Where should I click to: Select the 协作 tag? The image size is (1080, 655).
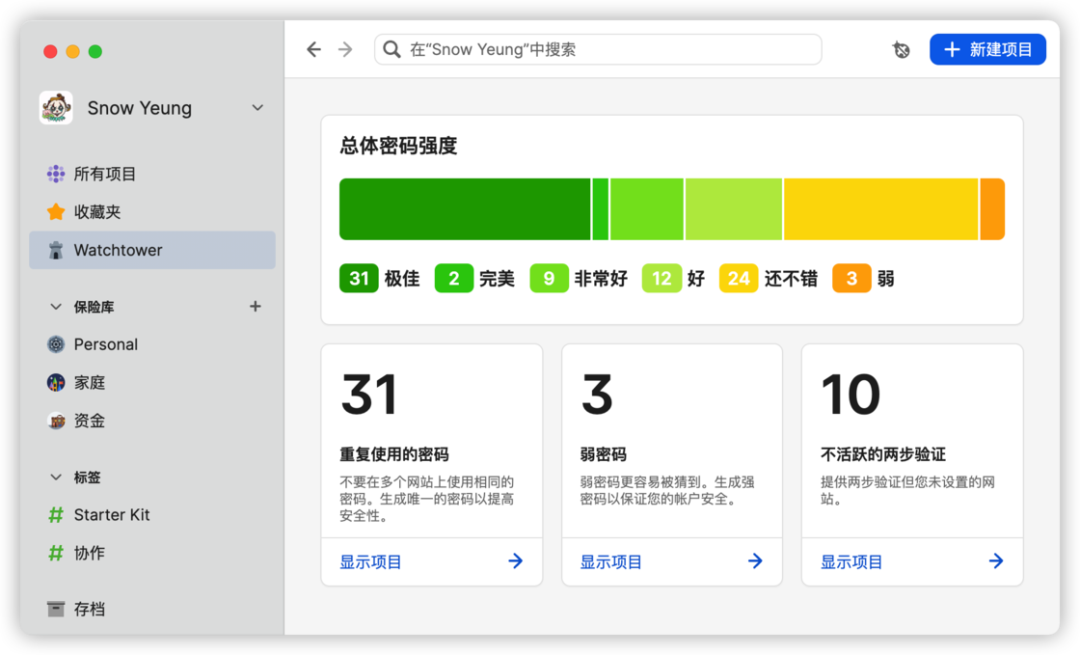click(x=89, y=553)
